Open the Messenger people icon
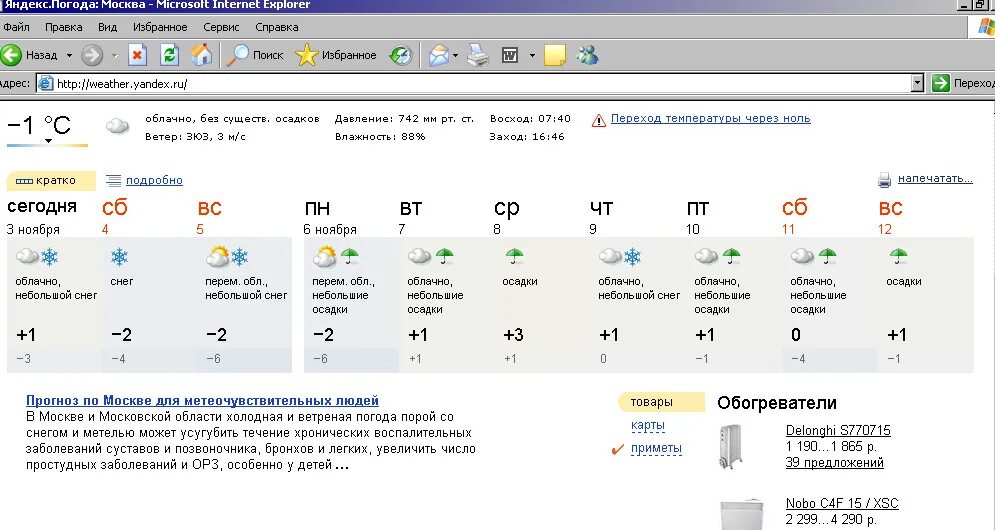The image size is (995, 530). click(x=588, y=55)
